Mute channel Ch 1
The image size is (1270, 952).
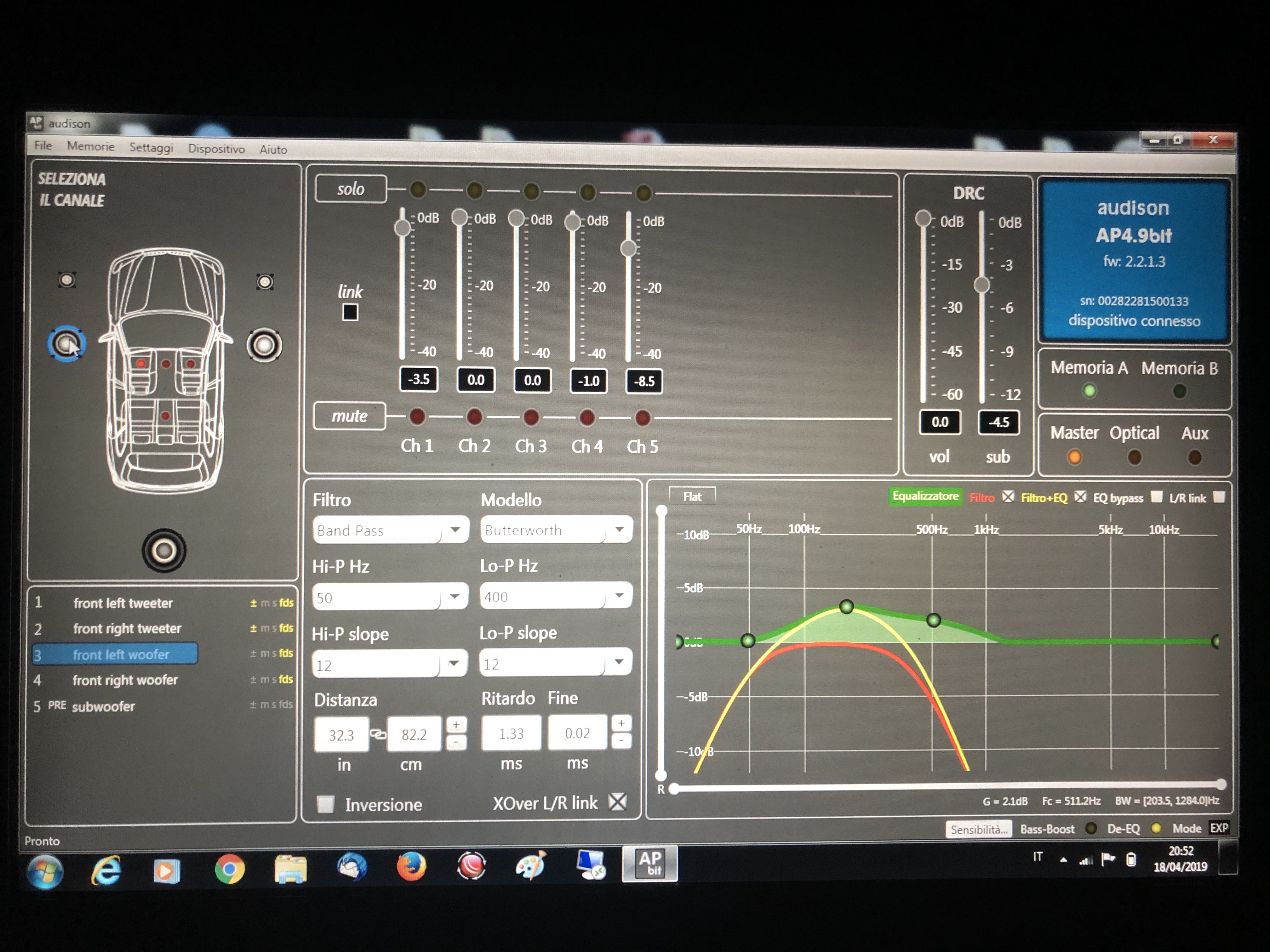point(417,416)
